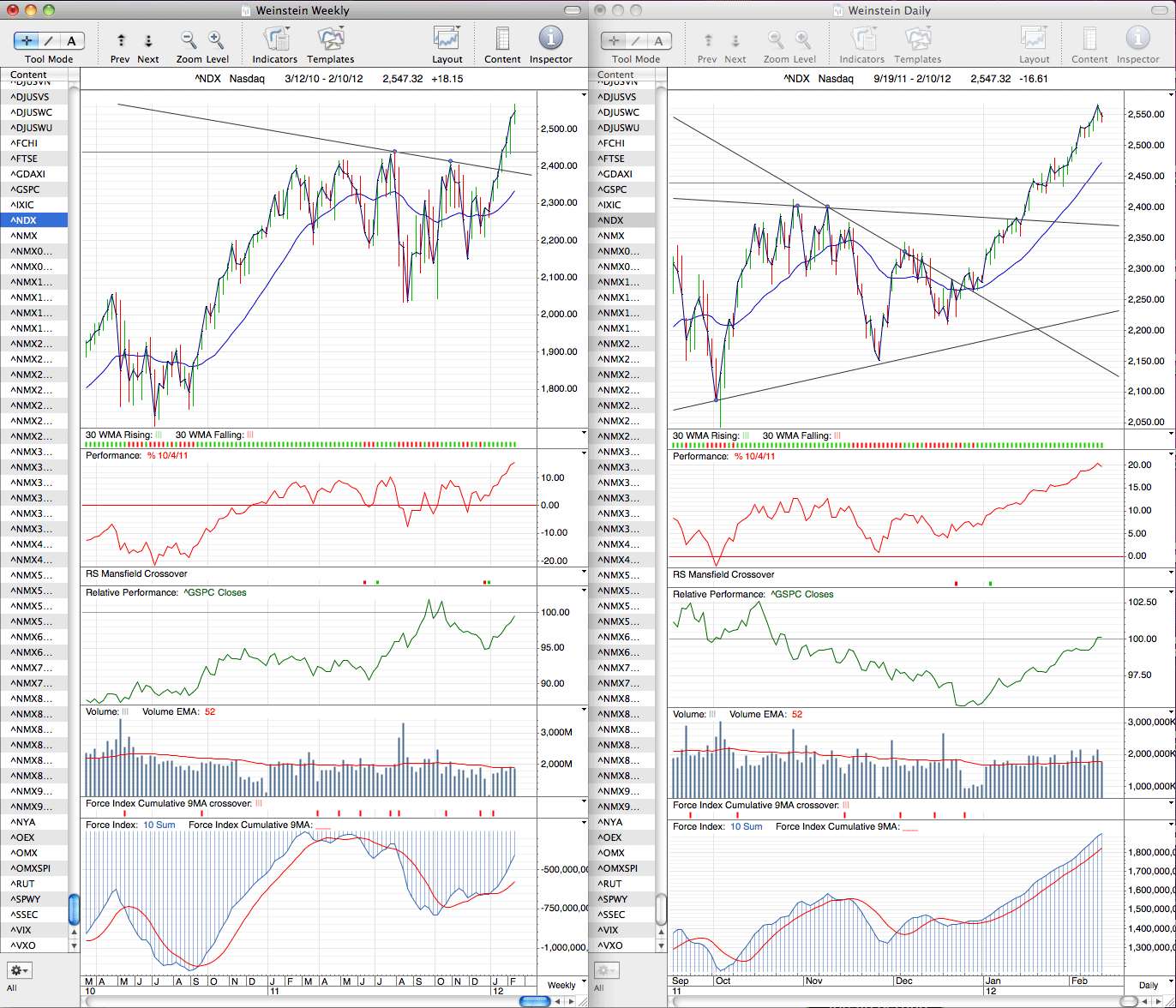Click Weekly chart scroll-right arrow

(569, 1001)
